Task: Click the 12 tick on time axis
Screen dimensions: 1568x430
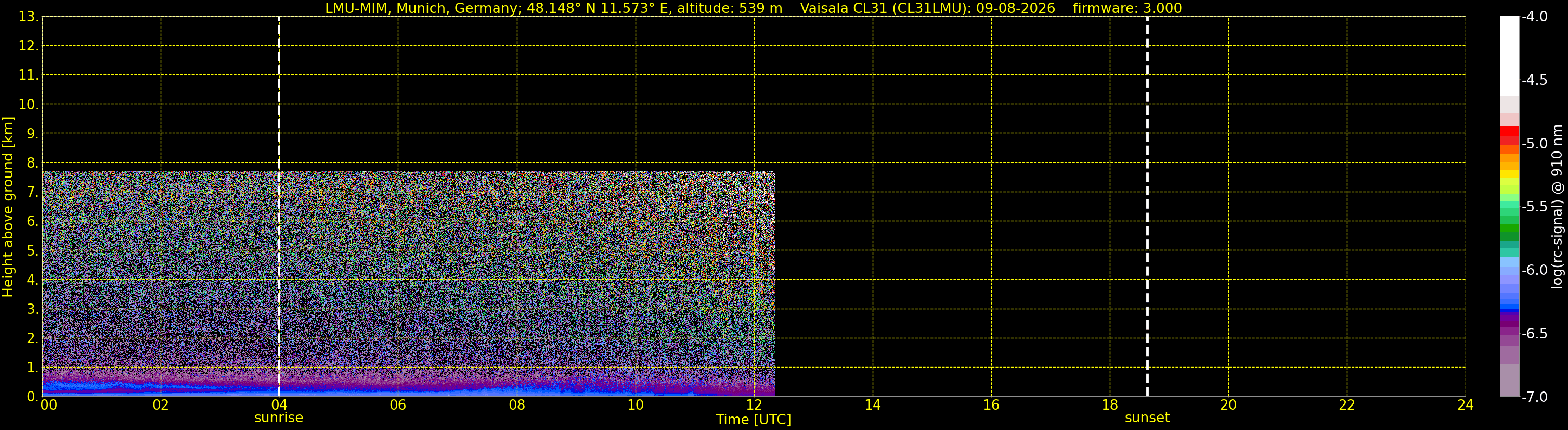Action: 754,405
